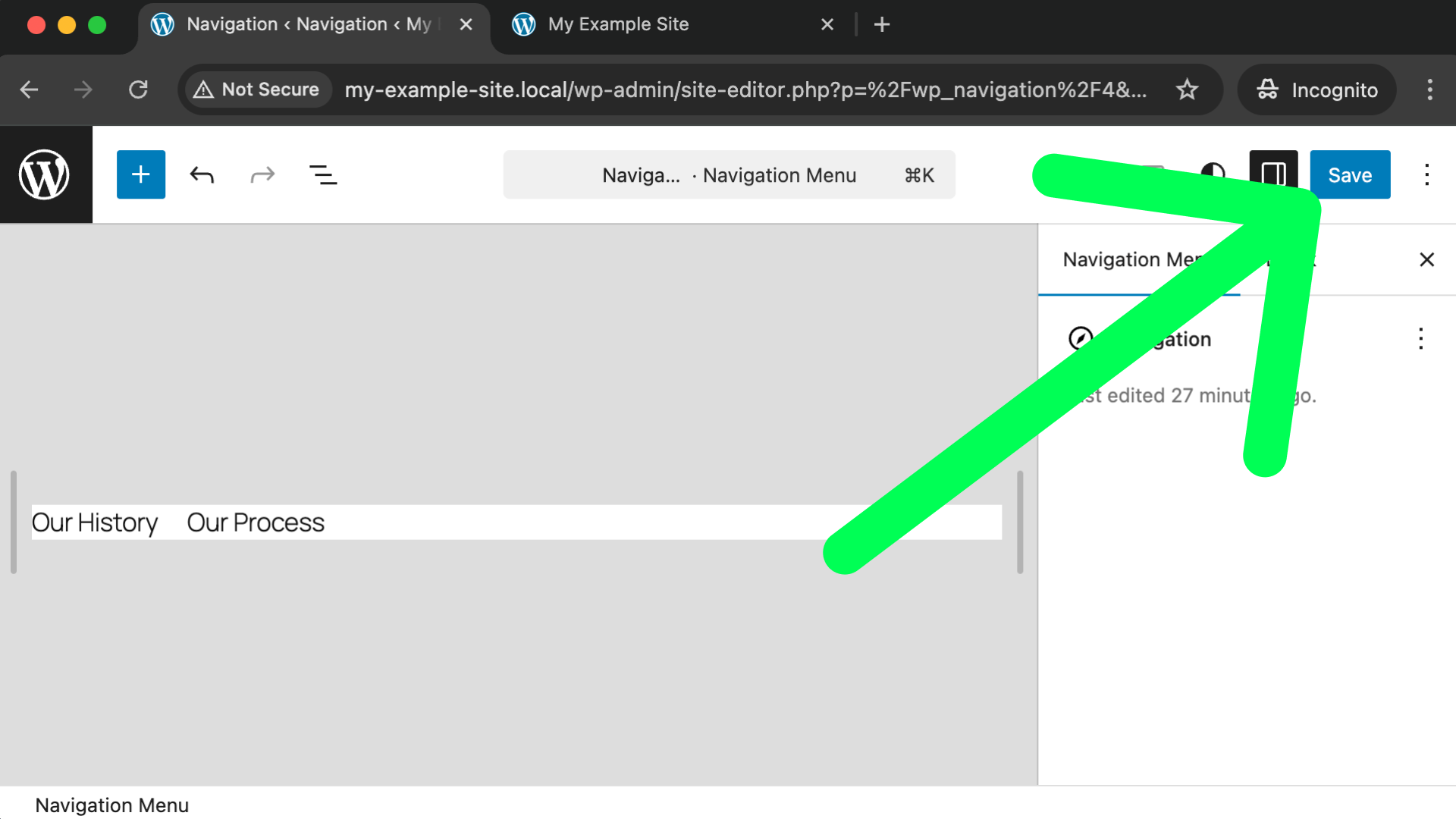Image resolution: width=1456 pixels, height=819 pixels.
Task: Reload the page in the browser
Action: [138, 89]
